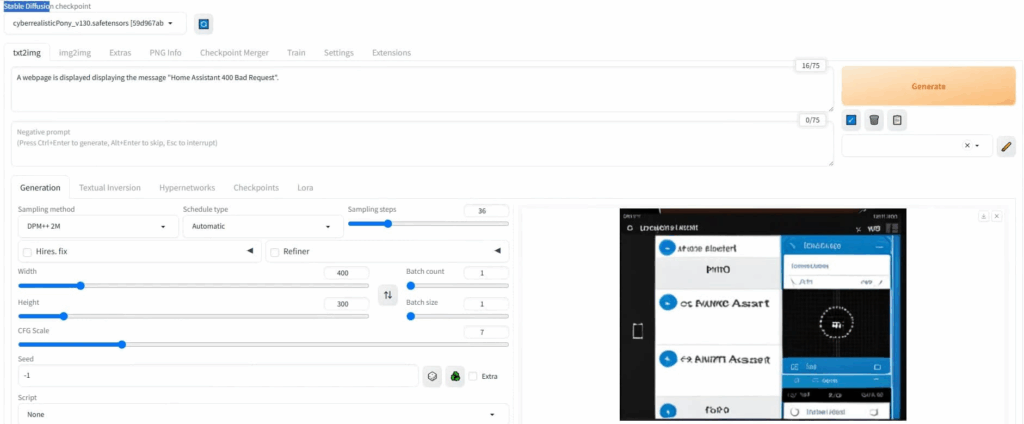Refresh the Stable Diffusion checkpoint list
This screenshot has width=1024, height=424.
204,23
